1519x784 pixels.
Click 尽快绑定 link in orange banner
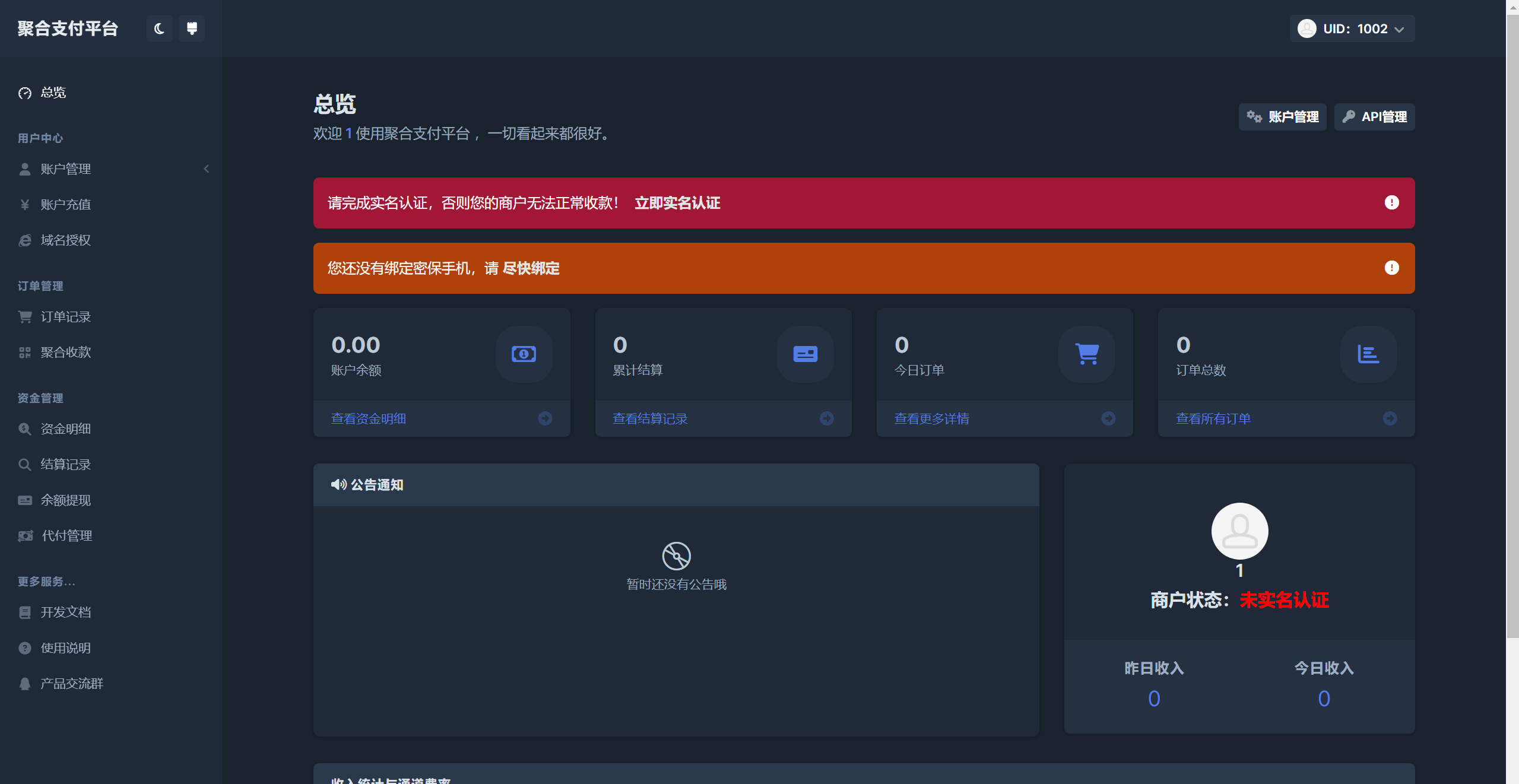click(x=531, y=268)
